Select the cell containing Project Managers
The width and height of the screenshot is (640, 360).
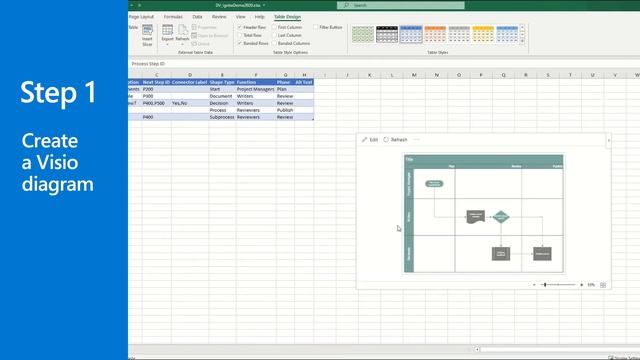point(256,89)
